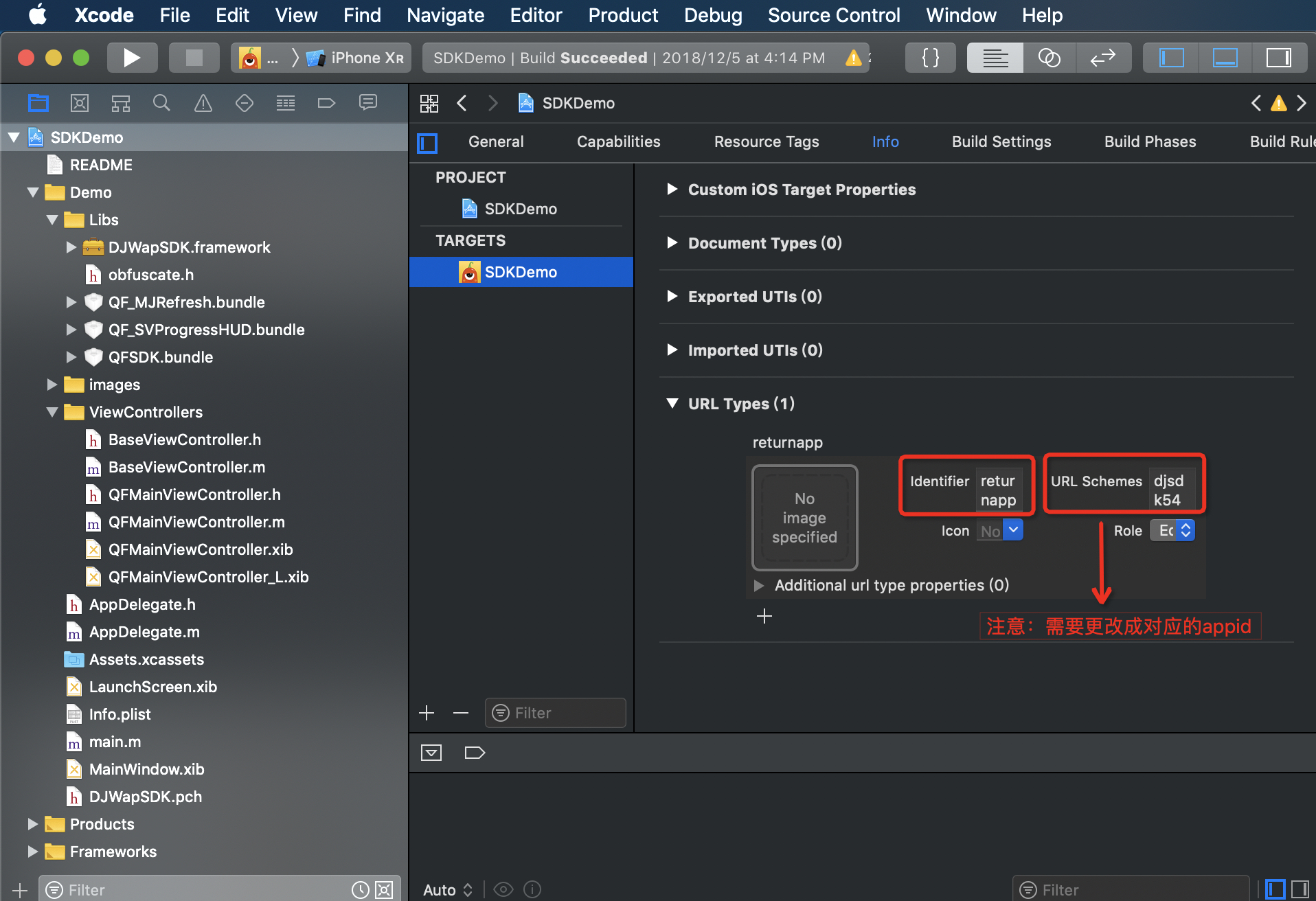Go back in editor history

(x=462, y=104)
